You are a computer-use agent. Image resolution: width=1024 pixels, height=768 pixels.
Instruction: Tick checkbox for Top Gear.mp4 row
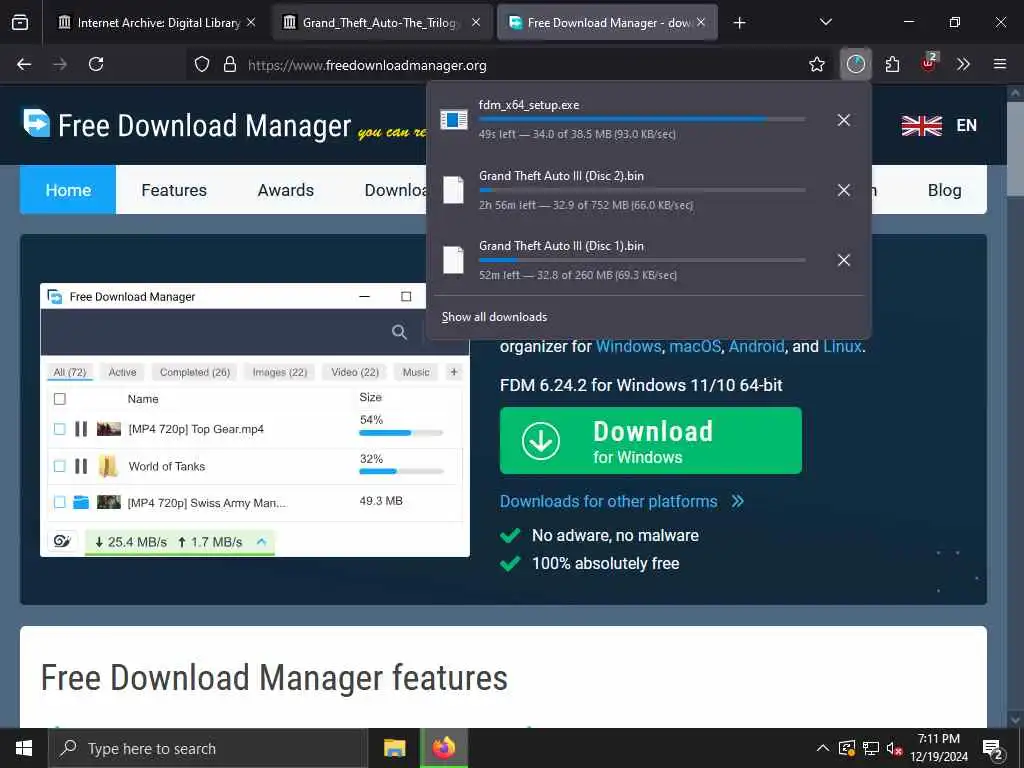[59, 429]
